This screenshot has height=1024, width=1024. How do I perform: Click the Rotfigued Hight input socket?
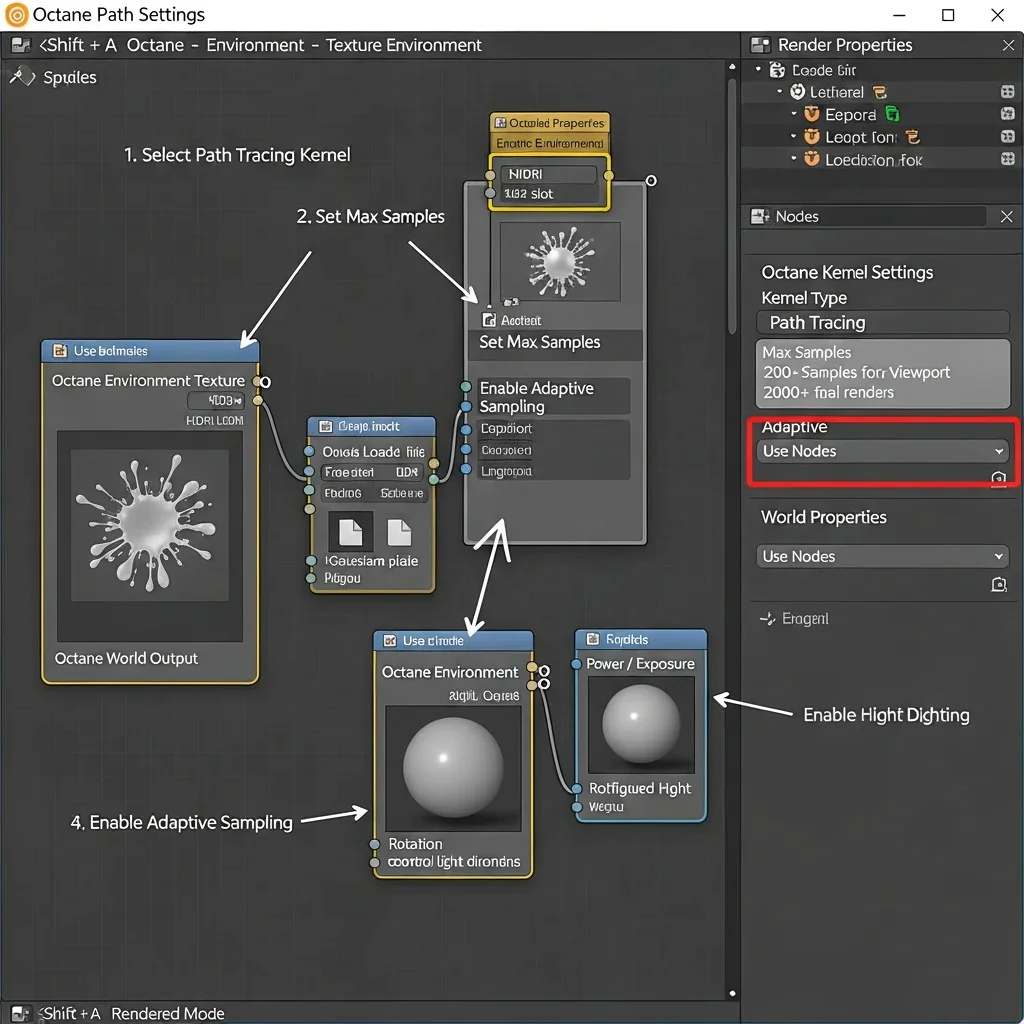577,789
